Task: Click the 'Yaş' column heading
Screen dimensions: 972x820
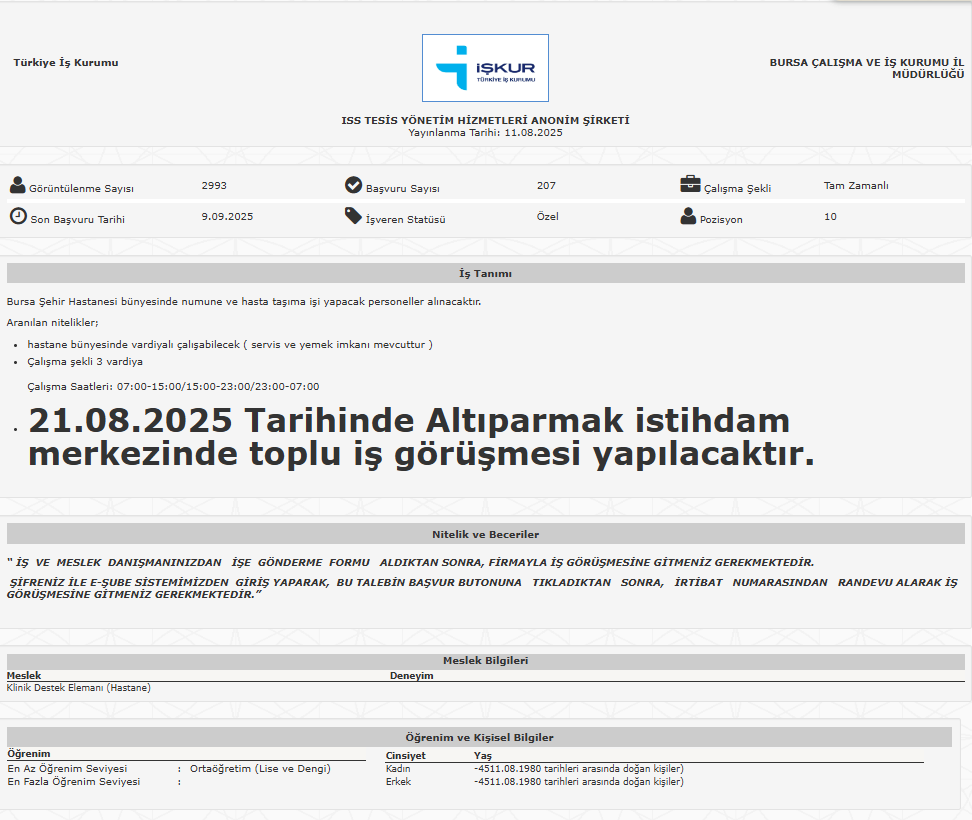Action: coord(483,756)
